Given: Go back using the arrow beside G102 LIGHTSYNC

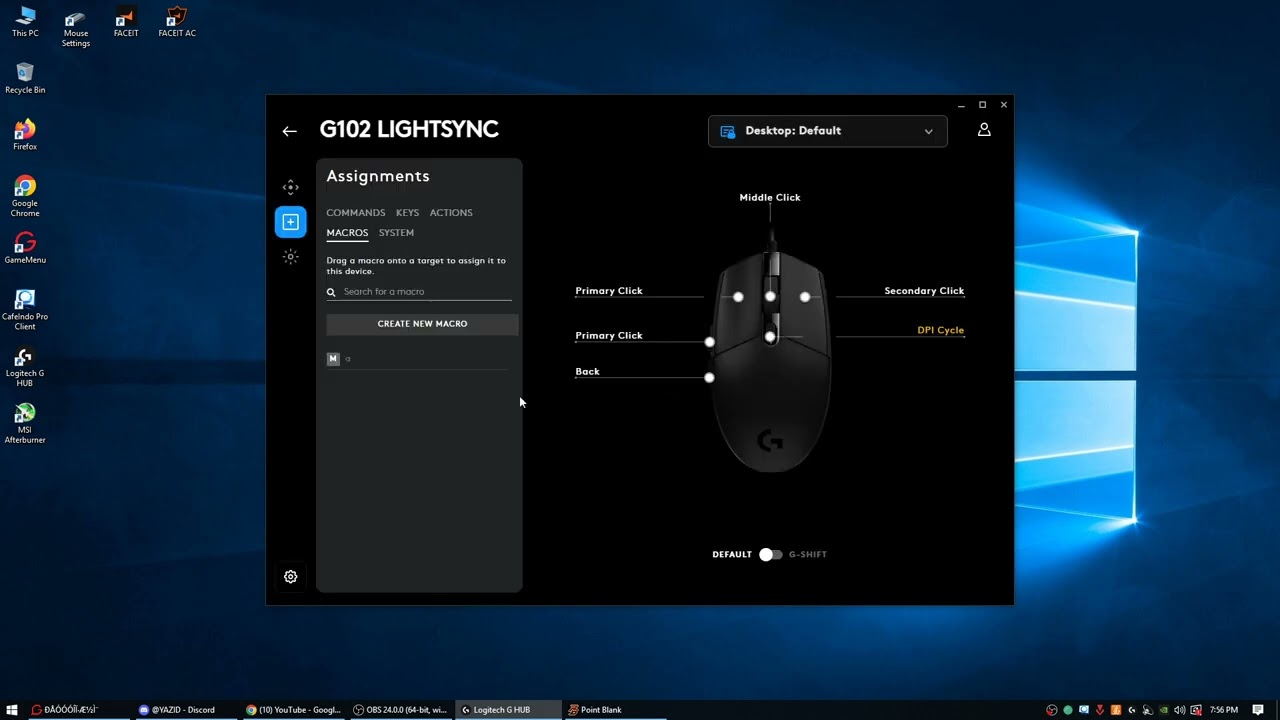Looking at the screenshot, I should click(x=289, y=131).
